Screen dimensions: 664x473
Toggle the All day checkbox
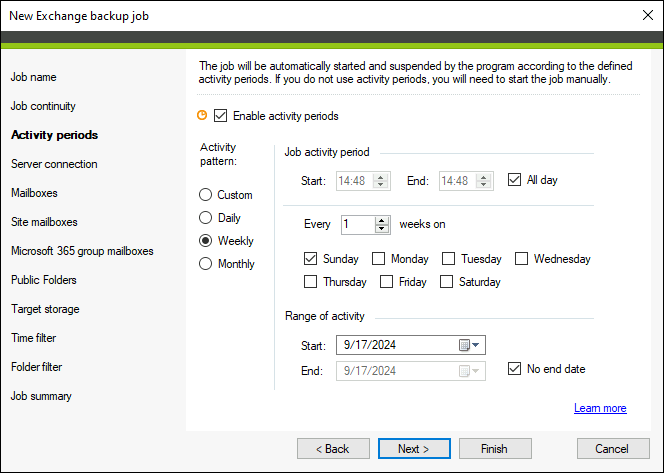(514, 180)
